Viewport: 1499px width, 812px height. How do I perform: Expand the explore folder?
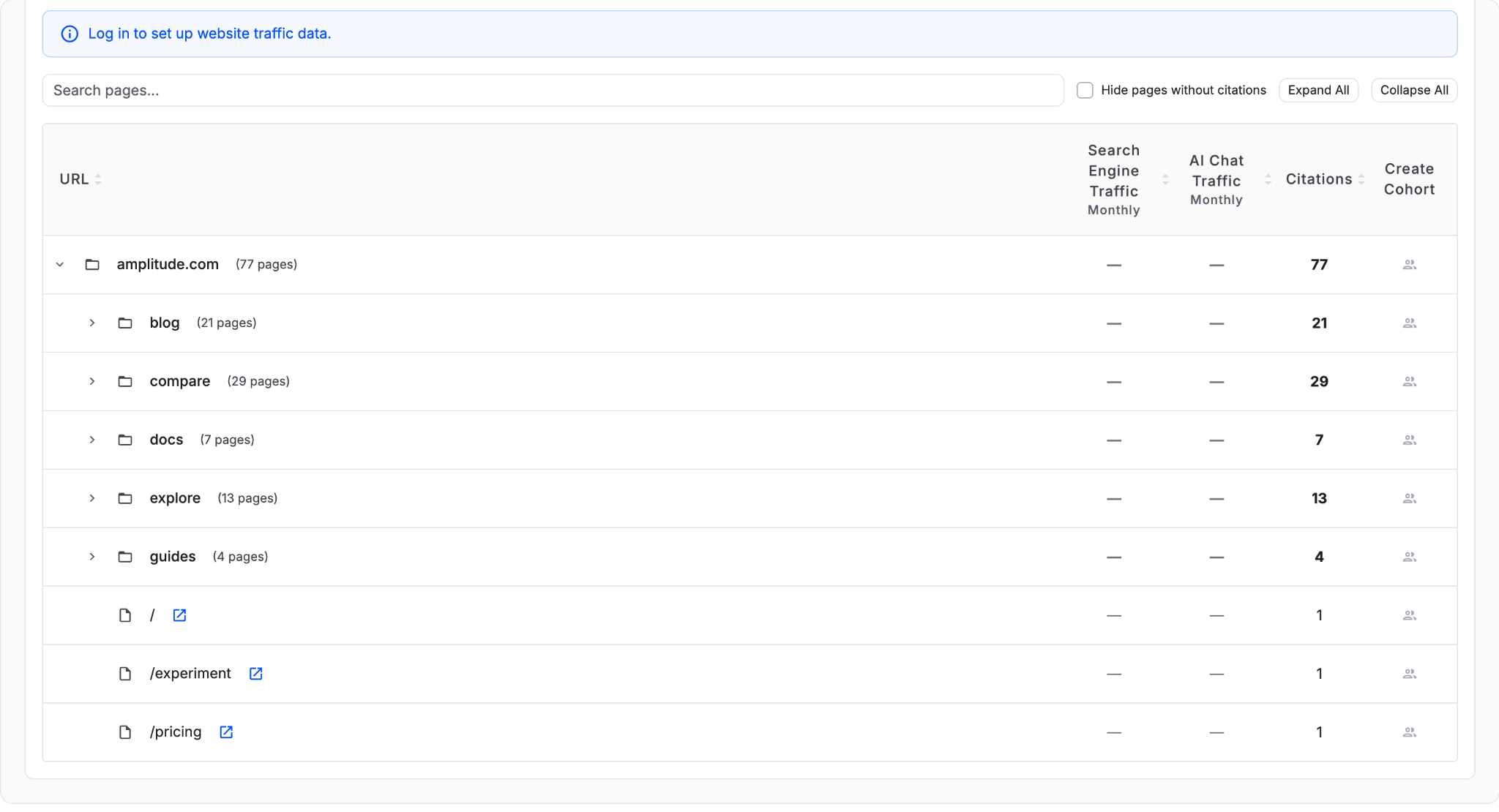click(92, 499)
